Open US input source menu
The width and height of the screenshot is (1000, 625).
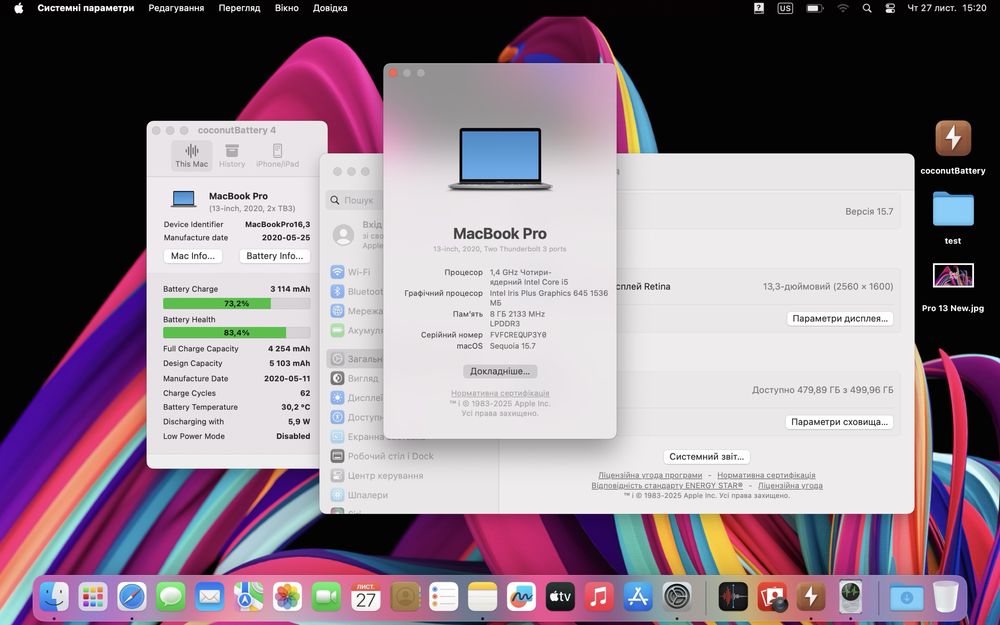click(x=785, y=8)
